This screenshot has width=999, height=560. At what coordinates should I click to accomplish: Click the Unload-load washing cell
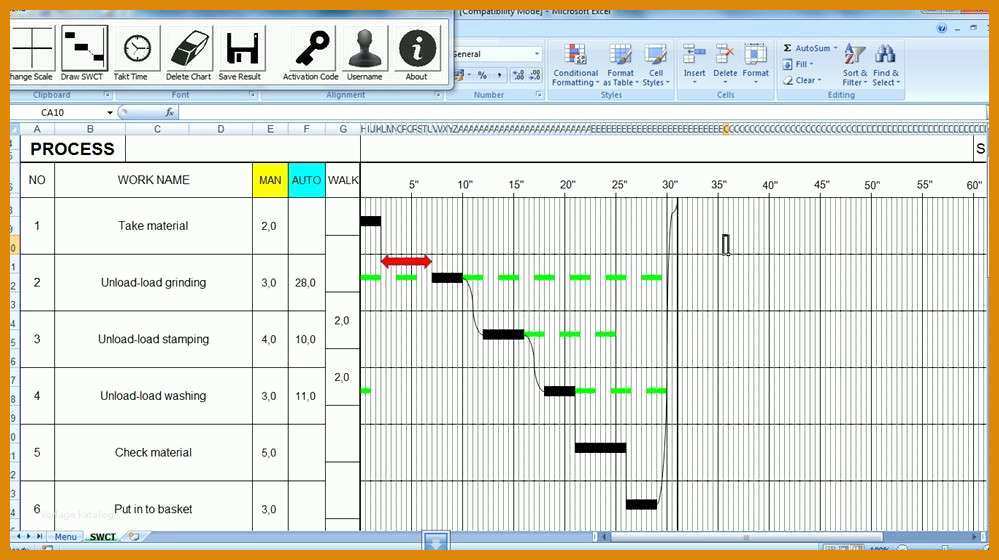(154, 396)
